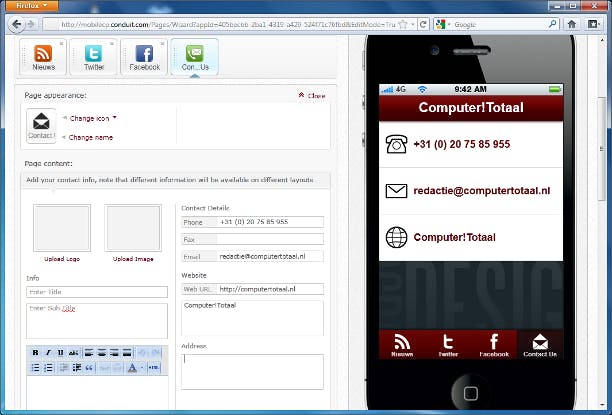The height and width of the screenshot is (415, 612).
Task: Click the Indent icon
Action: click(76, 368)
